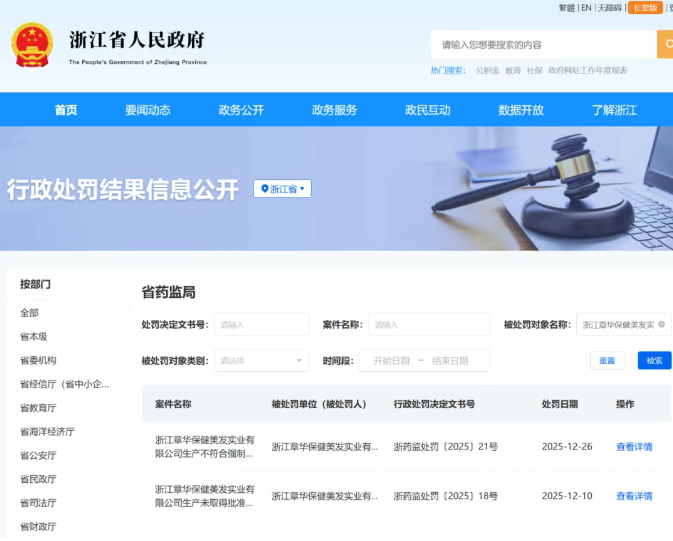The width and height of the screenshot is (673, 541).
Task: Click document number 浙药监处罚〔2025〕21号
Action: 446,447
